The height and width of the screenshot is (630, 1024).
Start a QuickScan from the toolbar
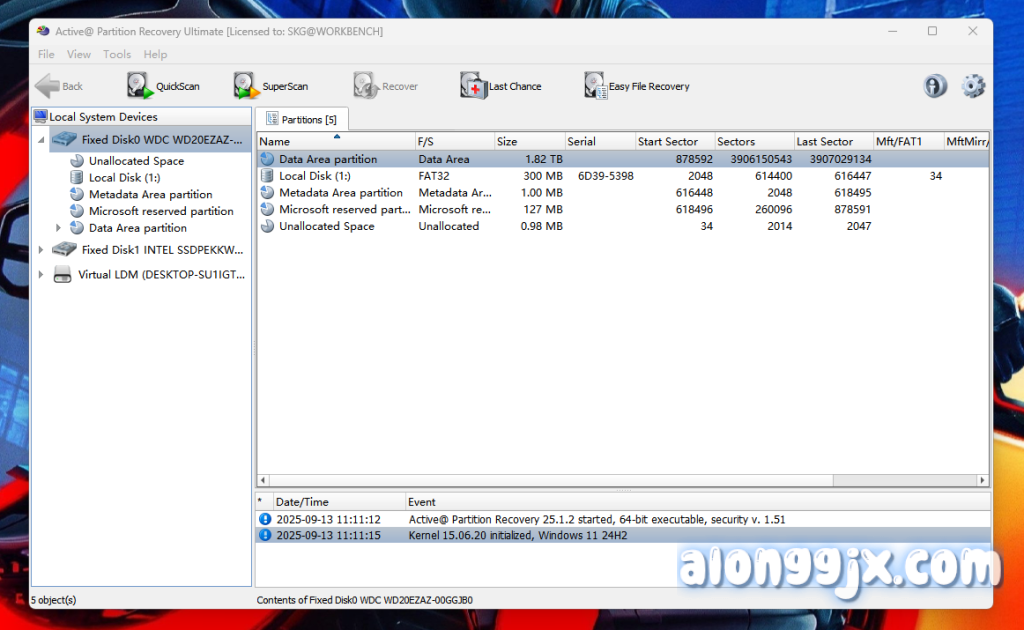163,86
